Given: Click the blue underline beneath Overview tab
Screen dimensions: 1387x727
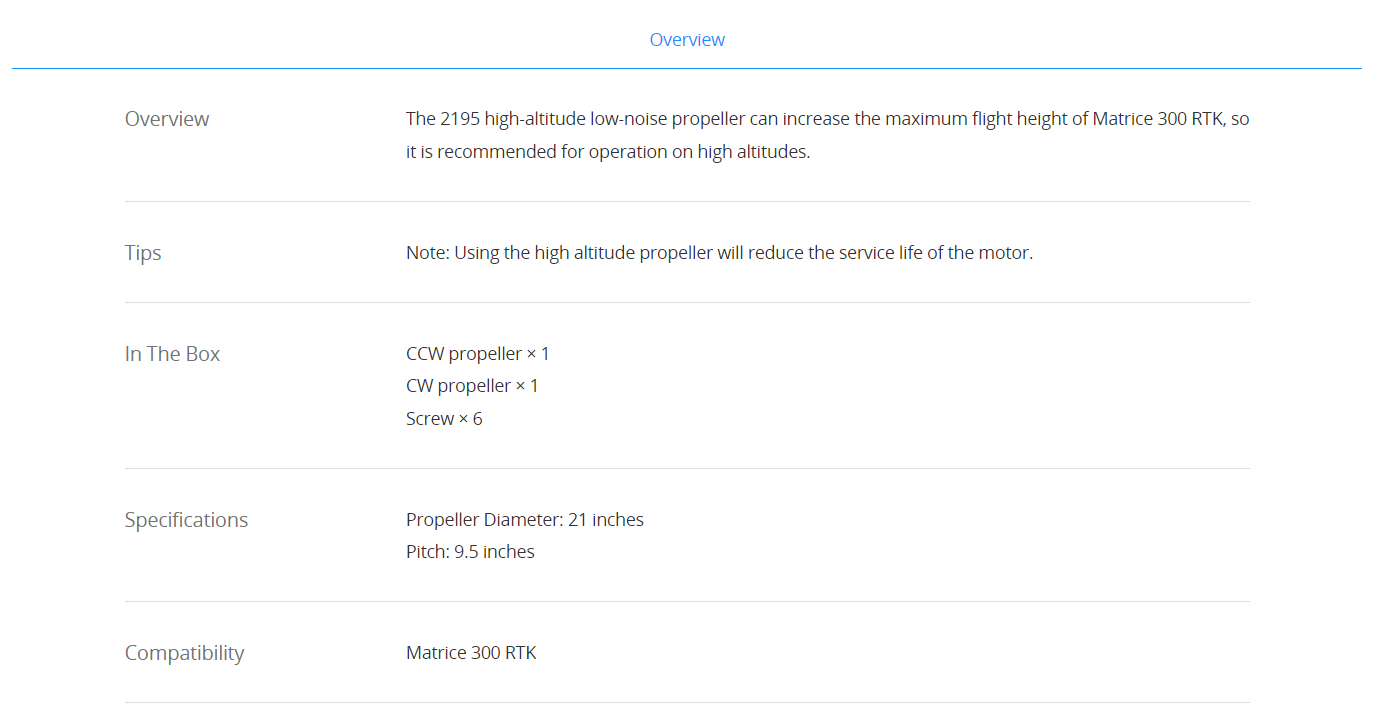Looking at the screenshot, I should [x=687, y=68].
